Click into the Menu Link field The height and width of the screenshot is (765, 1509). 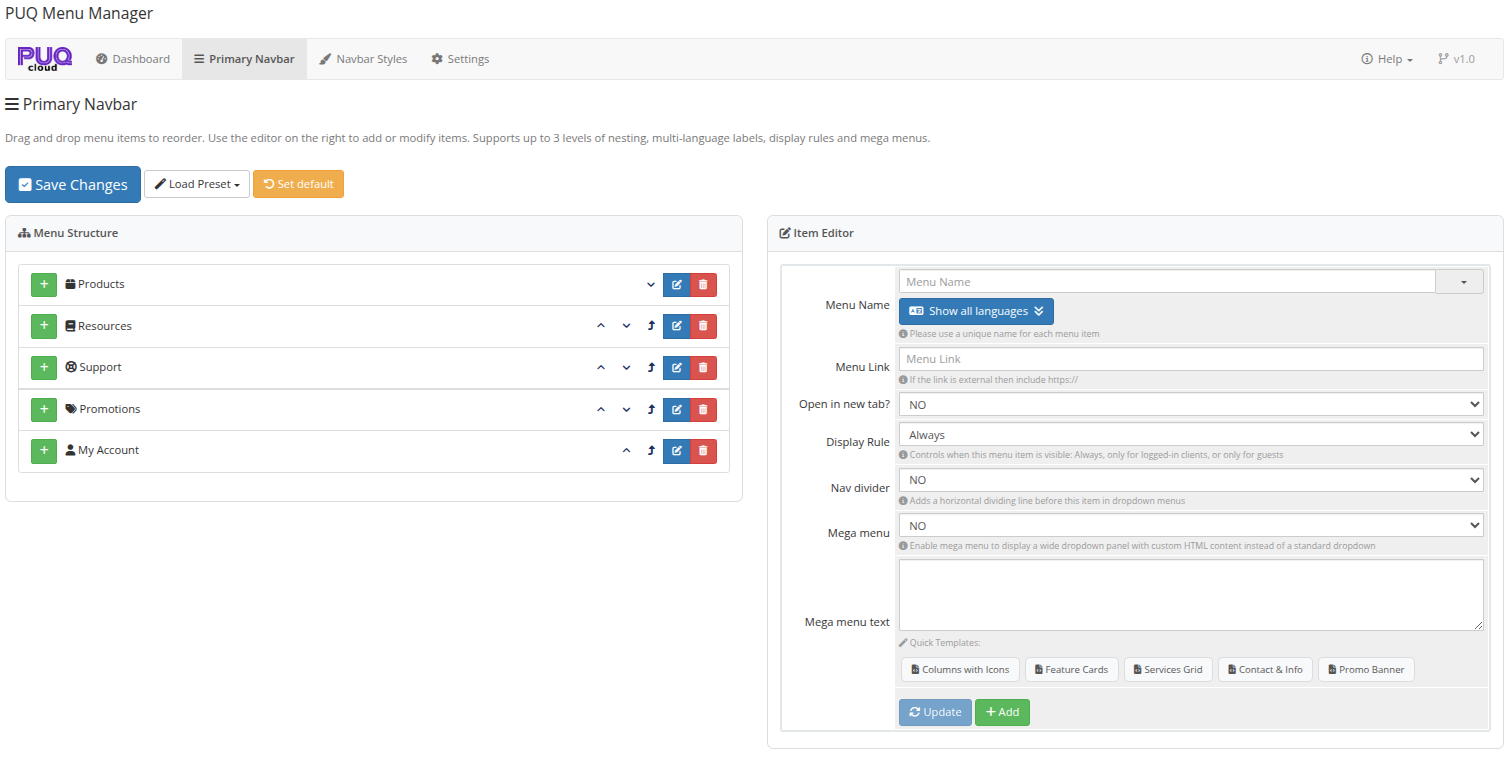1190,359
